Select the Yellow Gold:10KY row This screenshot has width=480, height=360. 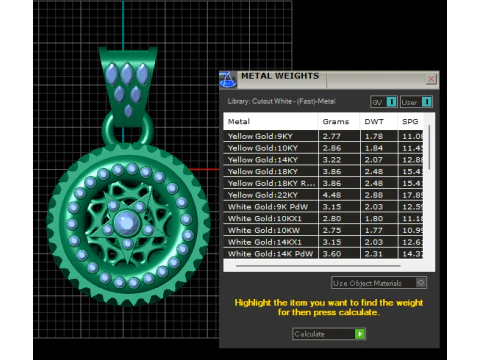coord(323,148)
